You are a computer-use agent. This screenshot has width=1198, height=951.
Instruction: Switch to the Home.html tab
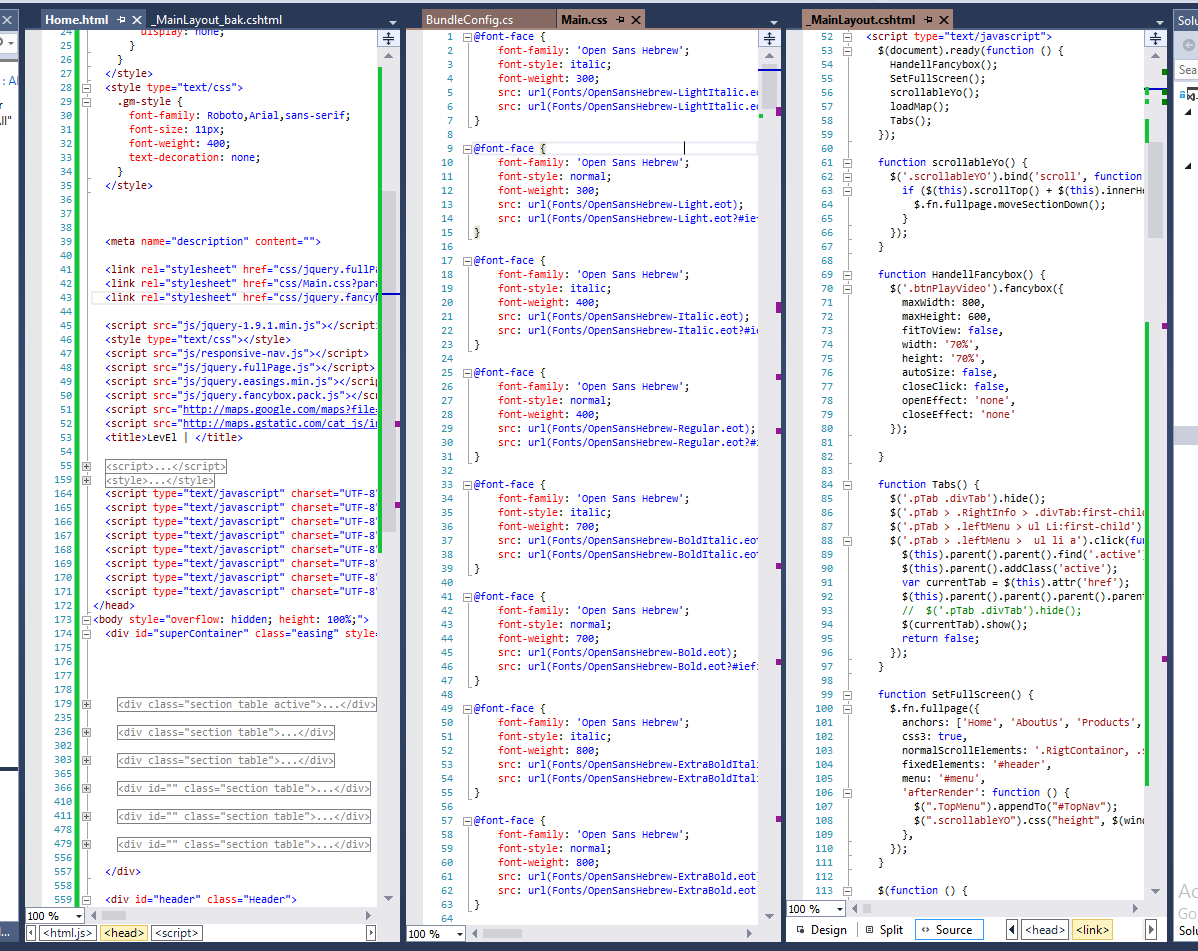pyautogui.click(x=76, y=20)
